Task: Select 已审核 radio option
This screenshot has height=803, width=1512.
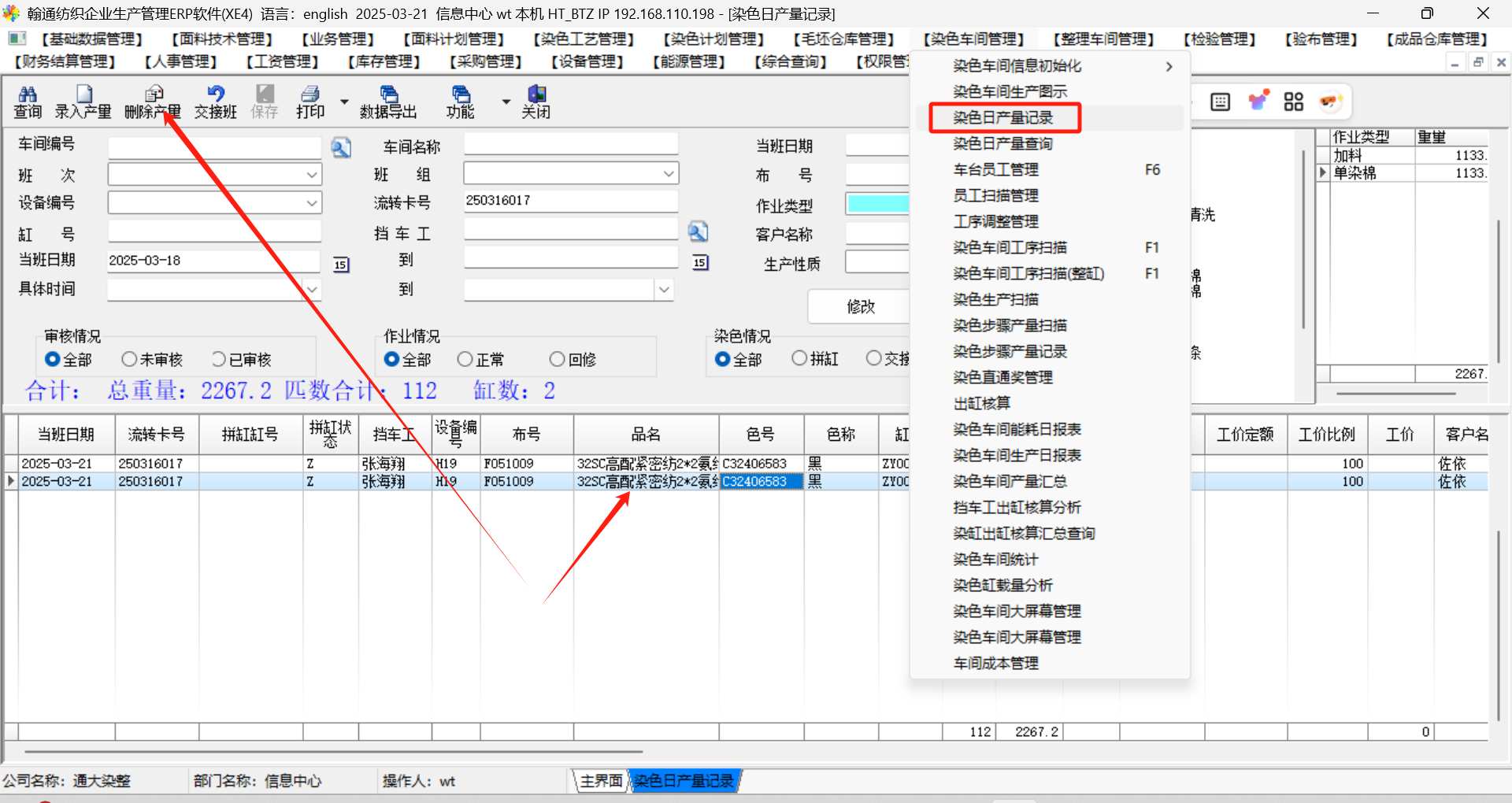Action: pyautogui.click(x=219, y=359)
